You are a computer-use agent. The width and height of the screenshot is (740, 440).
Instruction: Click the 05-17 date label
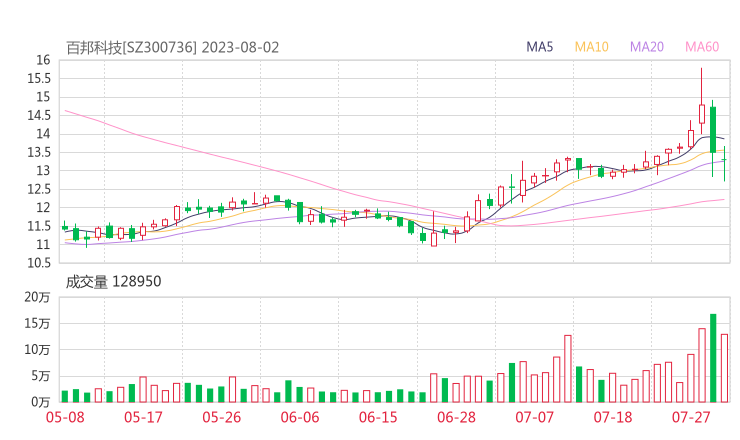(x=143, y=417)
